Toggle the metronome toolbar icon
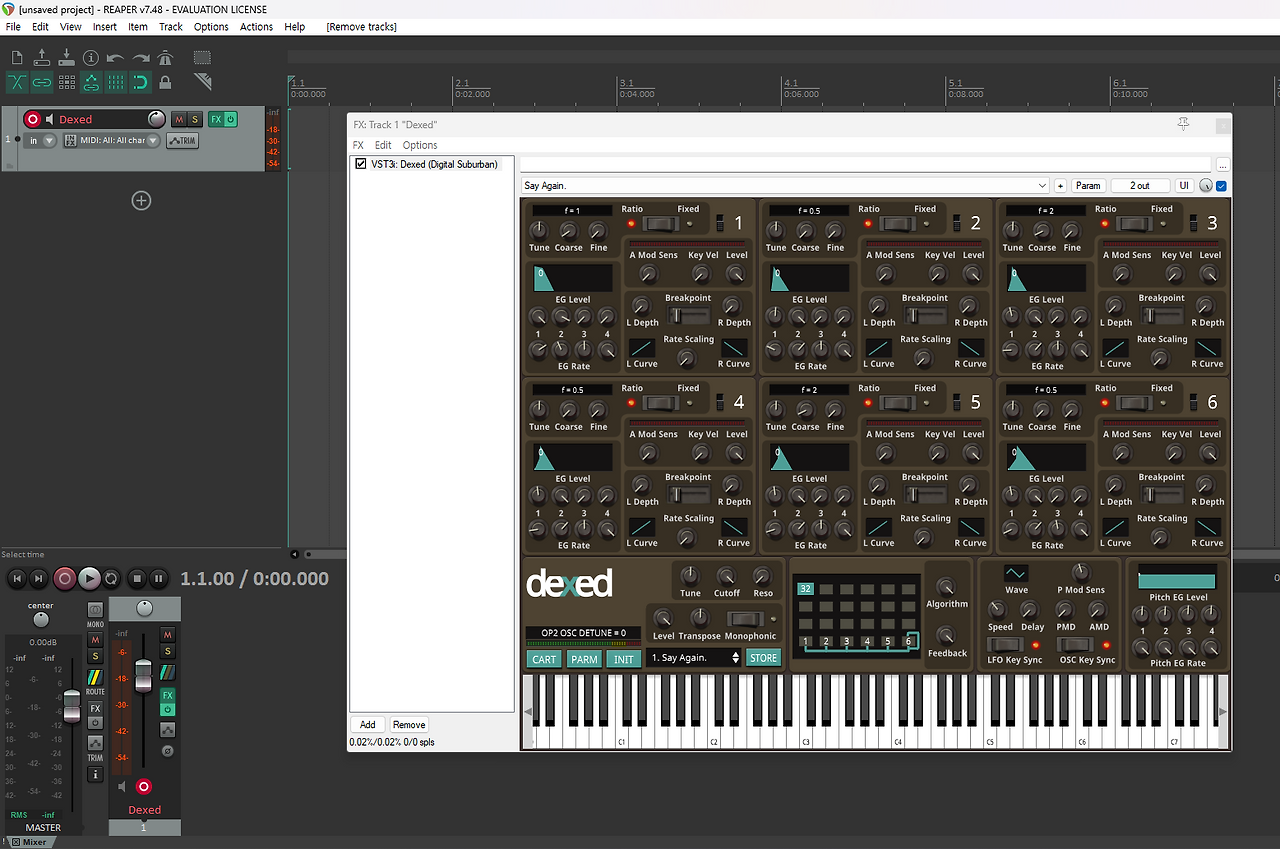Screen dimensions: 1280x849 coord(166,58)
